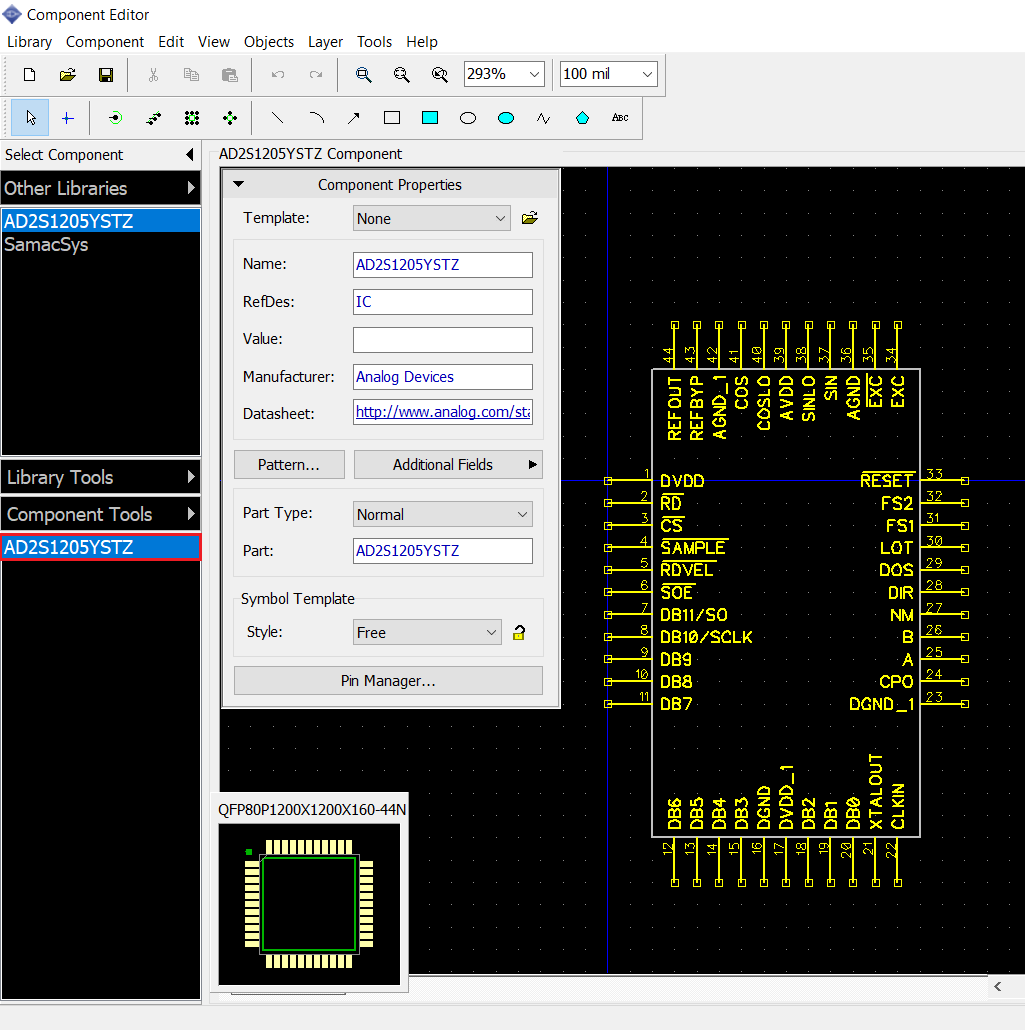Toggle the Symbol Template lock icon
The width and height of the screenshot is (1025, 1030).
(519, 633)
